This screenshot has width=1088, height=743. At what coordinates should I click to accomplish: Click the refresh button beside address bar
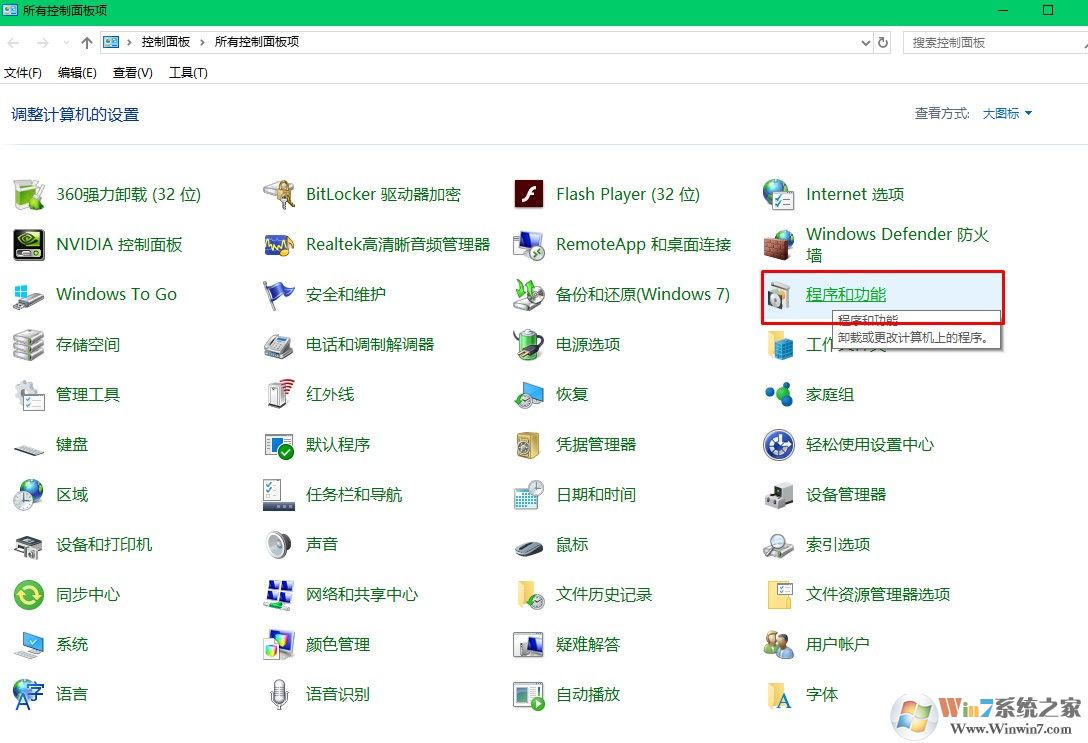point(883,42)
